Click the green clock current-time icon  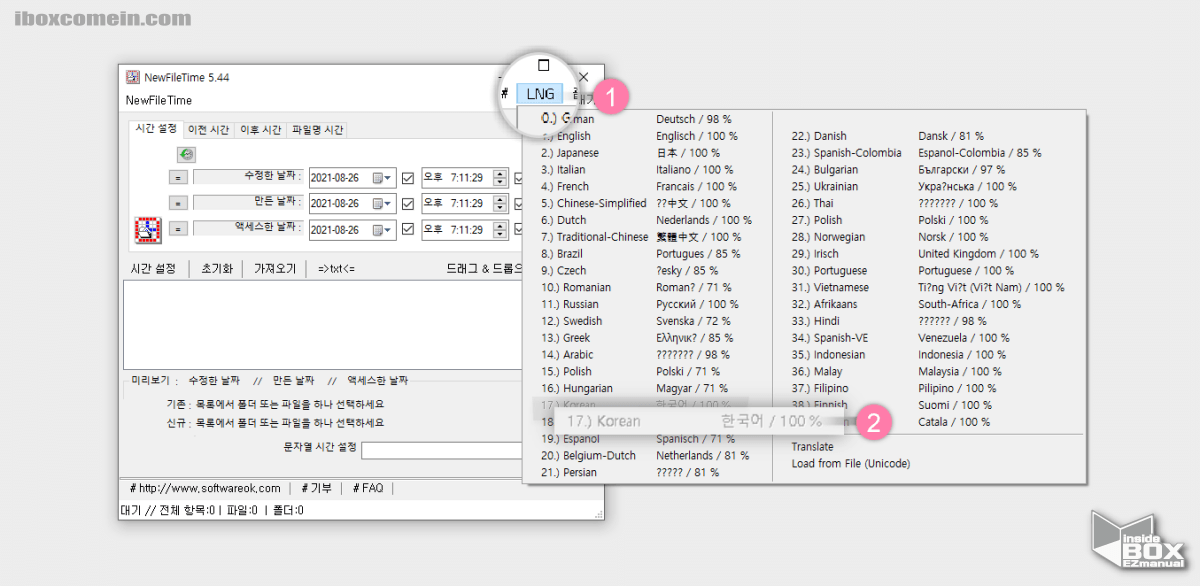pos(186,155)
